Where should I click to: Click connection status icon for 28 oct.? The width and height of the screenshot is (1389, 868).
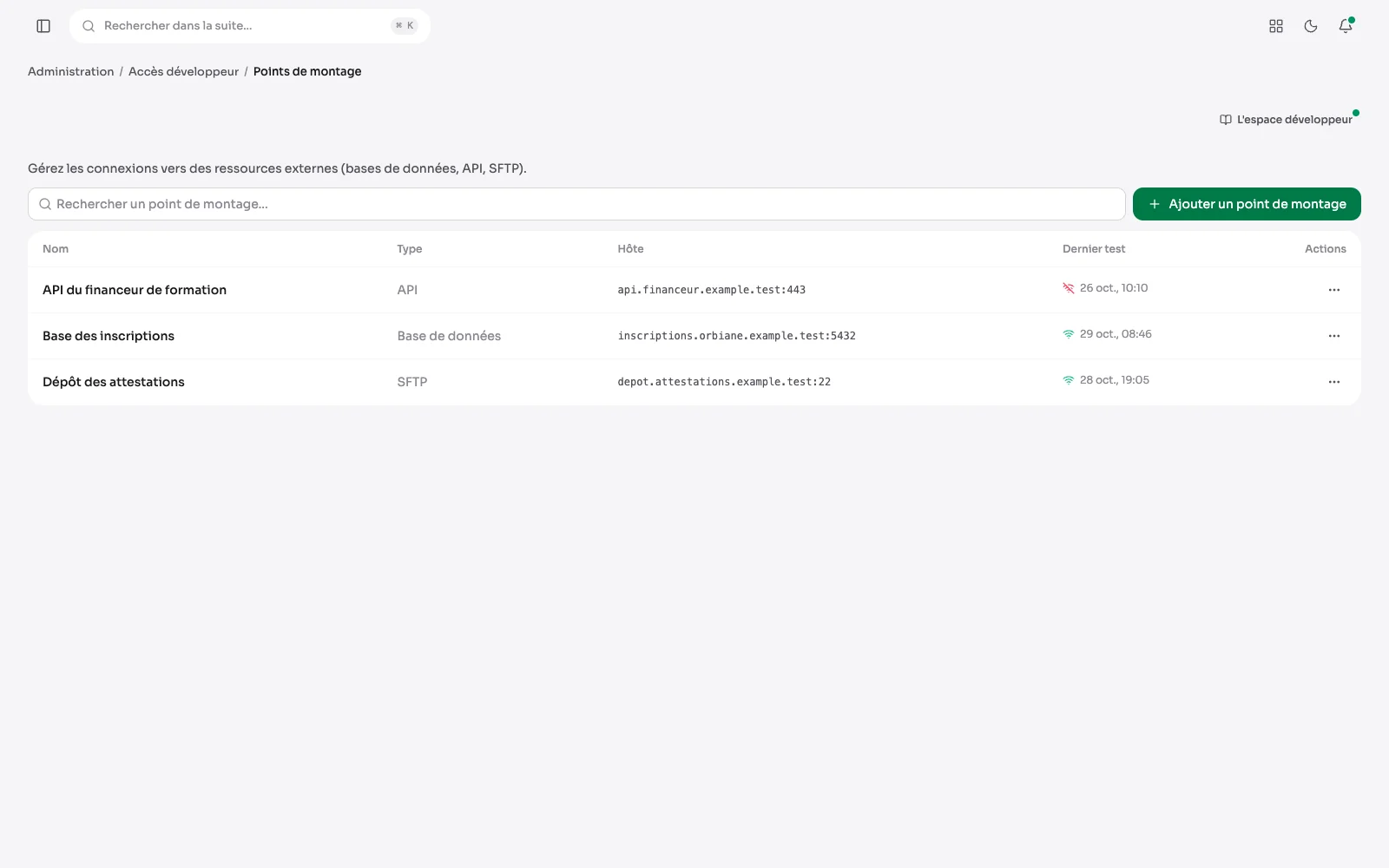click(x=1069, y=380)
